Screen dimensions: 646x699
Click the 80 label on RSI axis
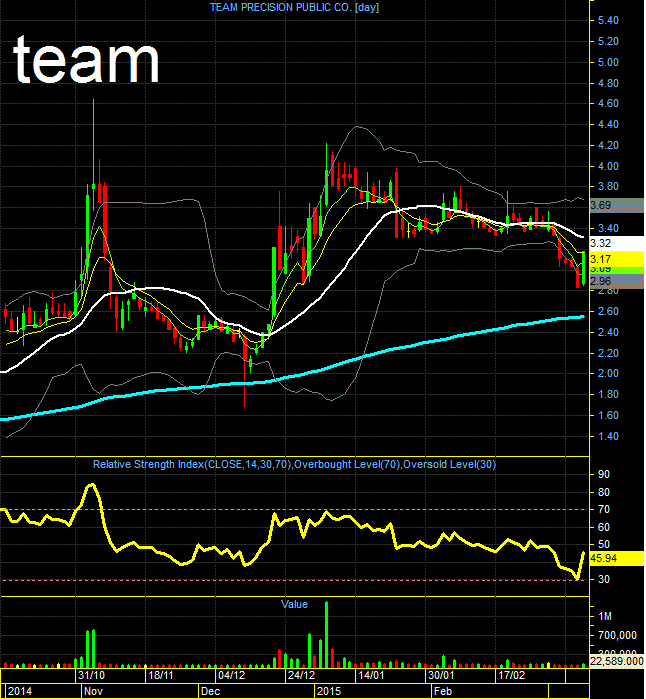(x=604, y=493)
